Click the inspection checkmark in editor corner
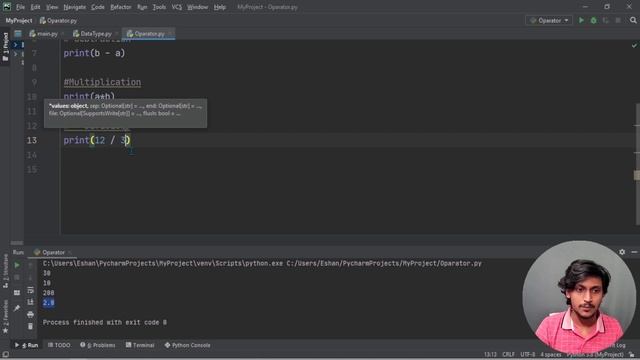 tap(634, 46)
